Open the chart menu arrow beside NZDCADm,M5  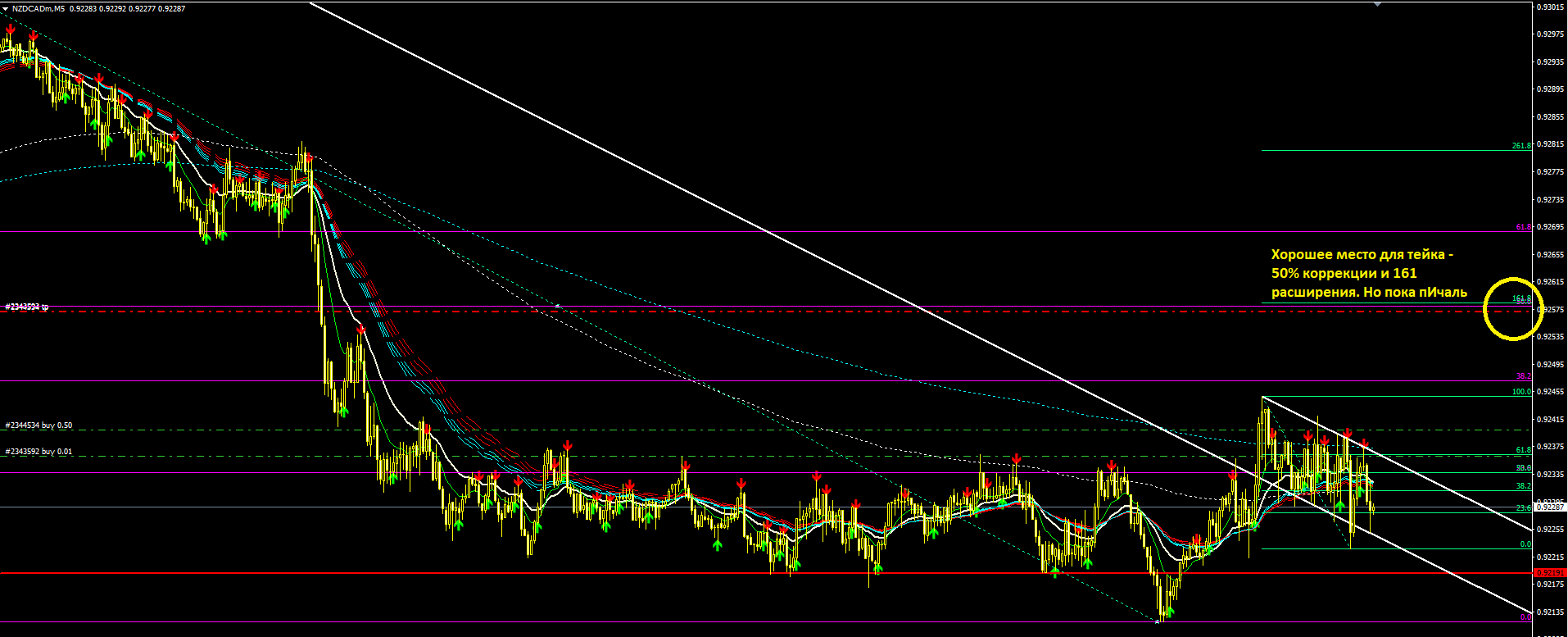(6, 8)
